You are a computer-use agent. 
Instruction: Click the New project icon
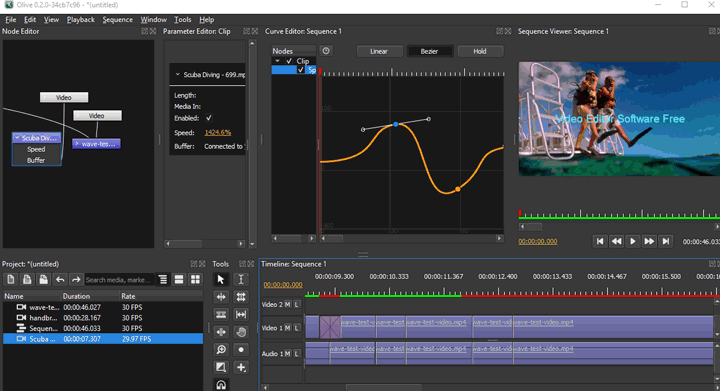[11, 279]
